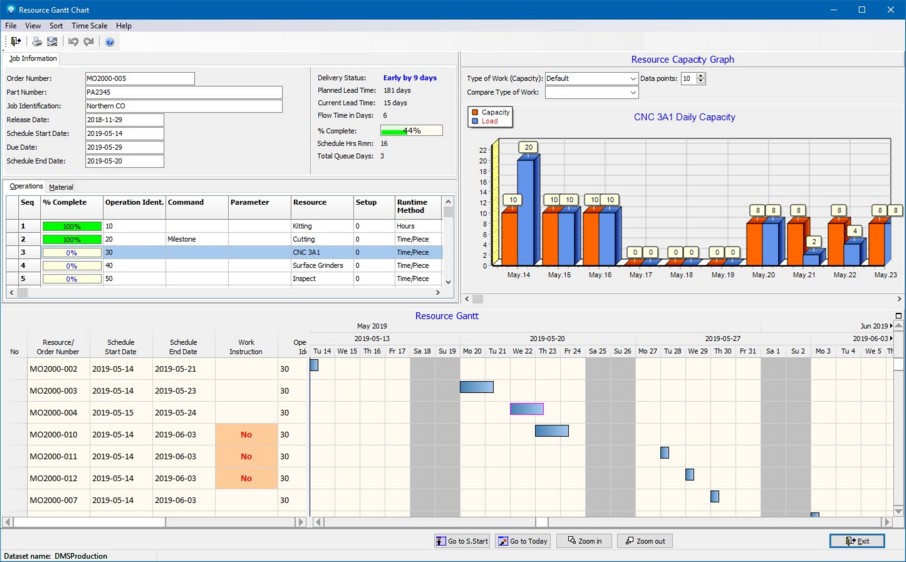Open the Time Scale menu

[89, 26]
